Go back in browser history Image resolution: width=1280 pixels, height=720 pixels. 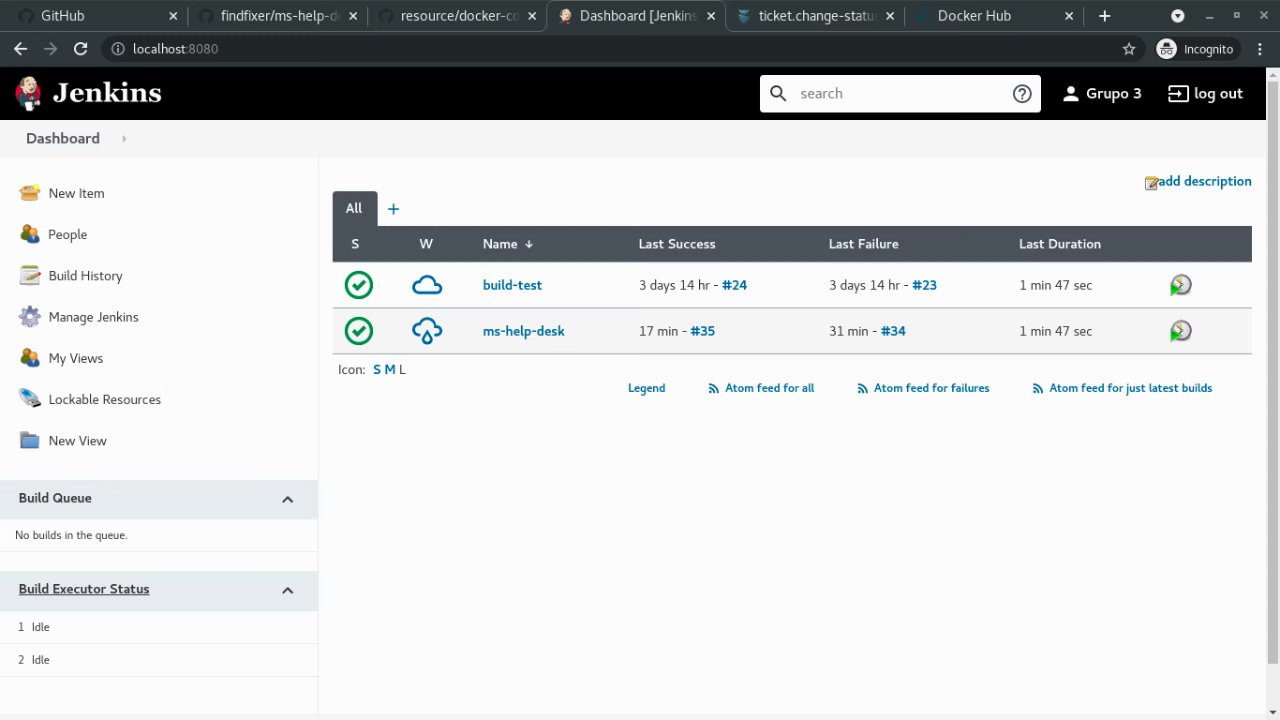point(20,49)
